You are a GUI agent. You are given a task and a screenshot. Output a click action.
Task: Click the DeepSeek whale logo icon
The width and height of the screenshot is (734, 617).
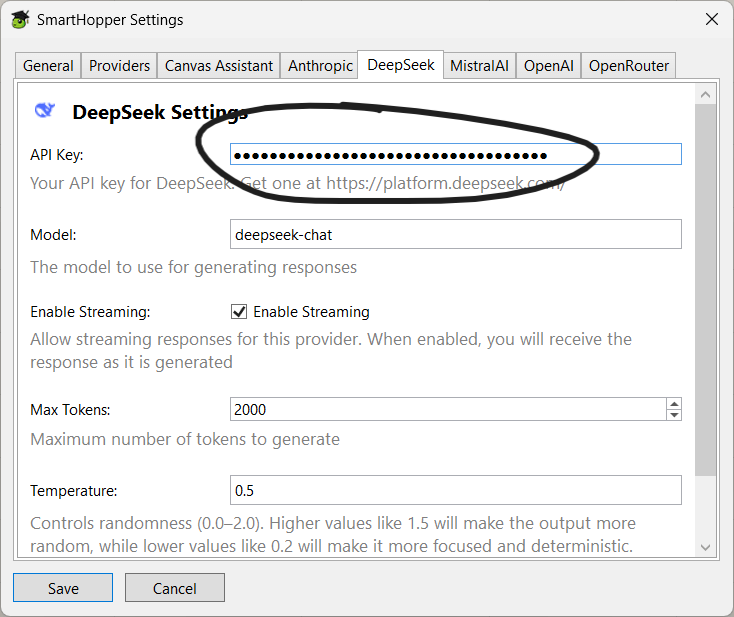pyautogui.click(x=45, y=110)
